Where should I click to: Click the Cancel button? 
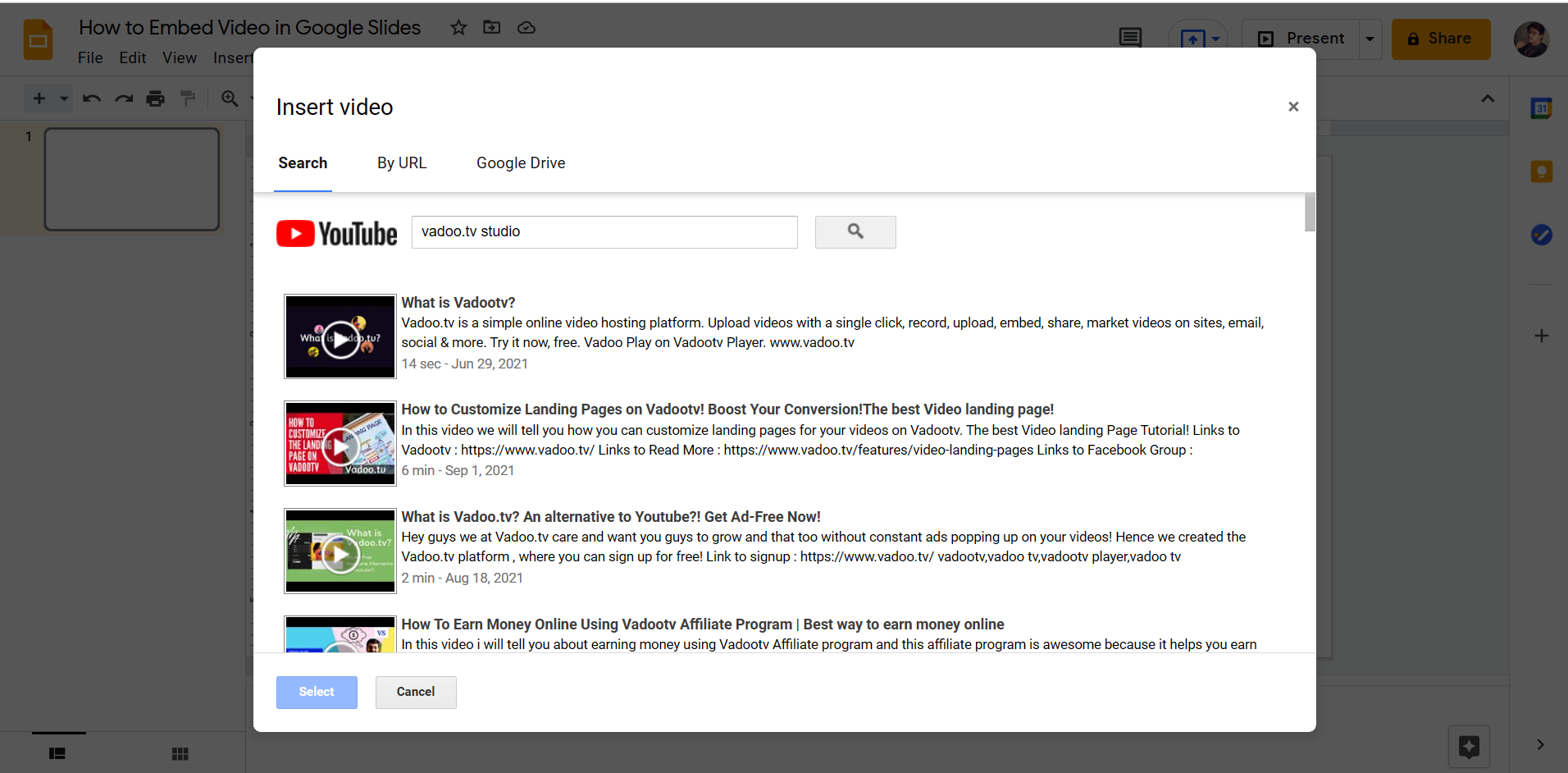[x=416, y=693]
